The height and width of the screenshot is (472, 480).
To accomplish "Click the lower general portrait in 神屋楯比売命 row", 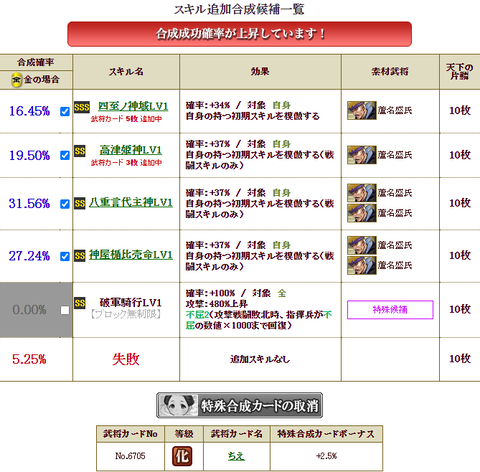I will 362,265.
